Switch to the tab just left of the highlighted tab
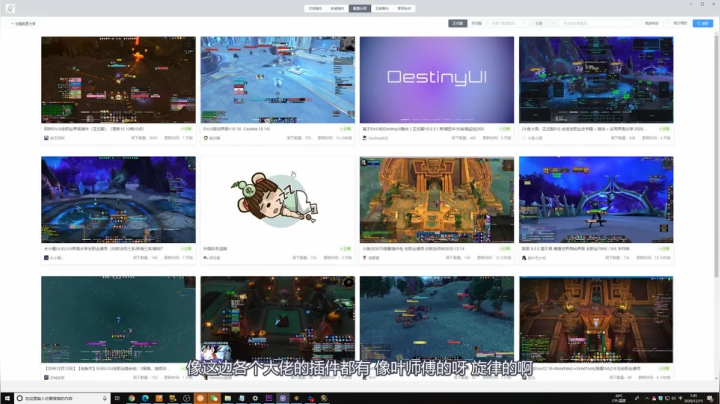720x404 pixels. point(337,8)
